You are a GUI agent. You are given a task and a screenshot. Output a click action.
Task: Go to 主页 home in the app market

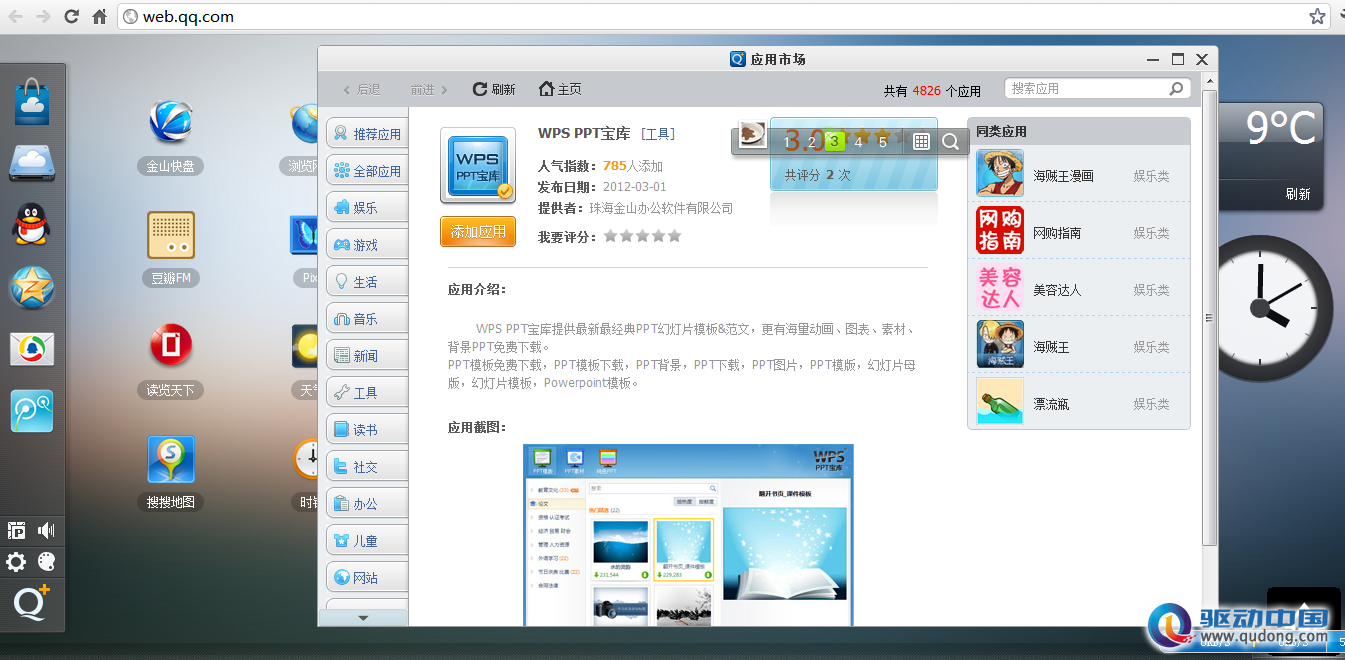(560, 89)
